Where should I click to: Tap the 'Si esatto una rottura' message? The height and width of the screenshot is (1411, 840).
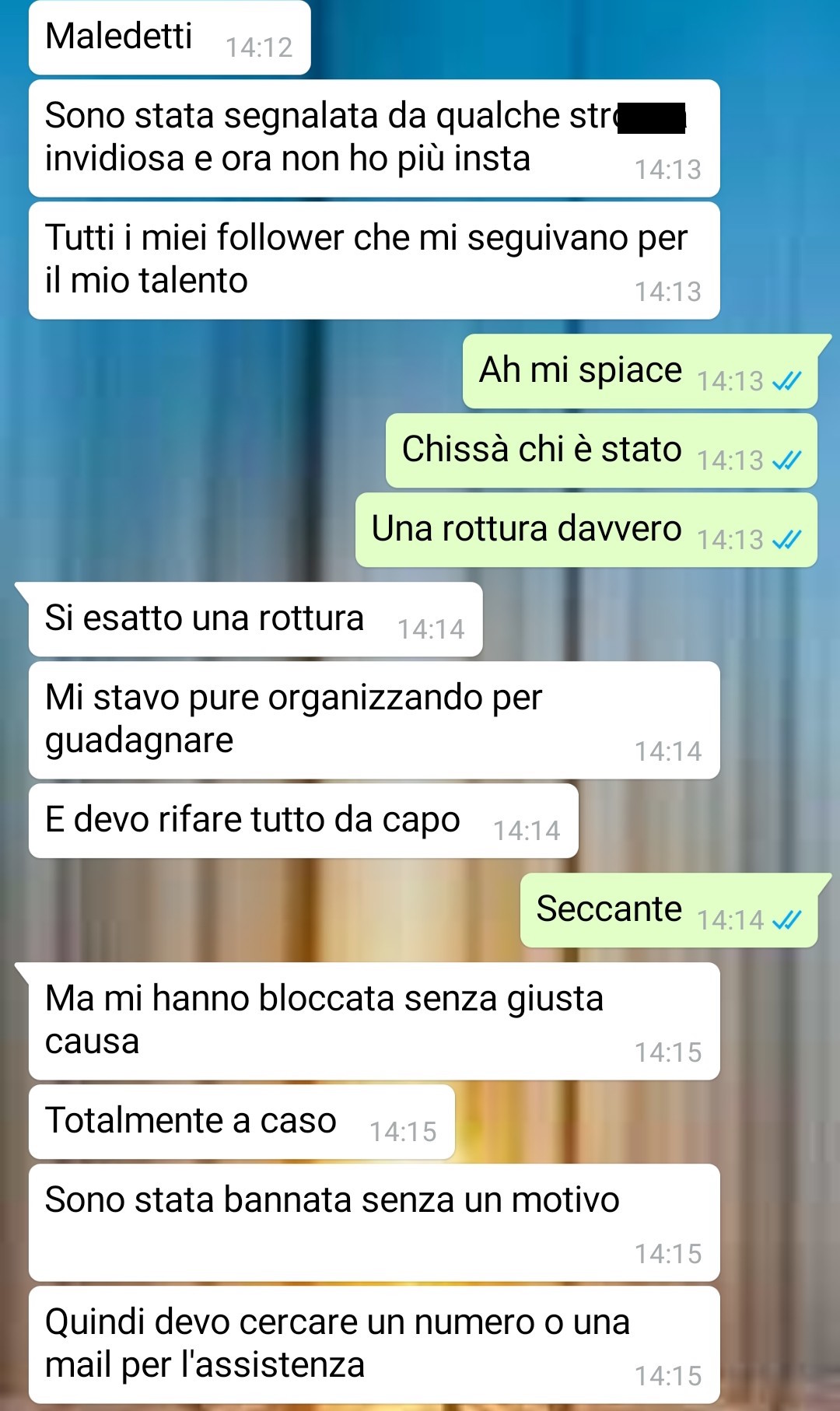point(255,619)
